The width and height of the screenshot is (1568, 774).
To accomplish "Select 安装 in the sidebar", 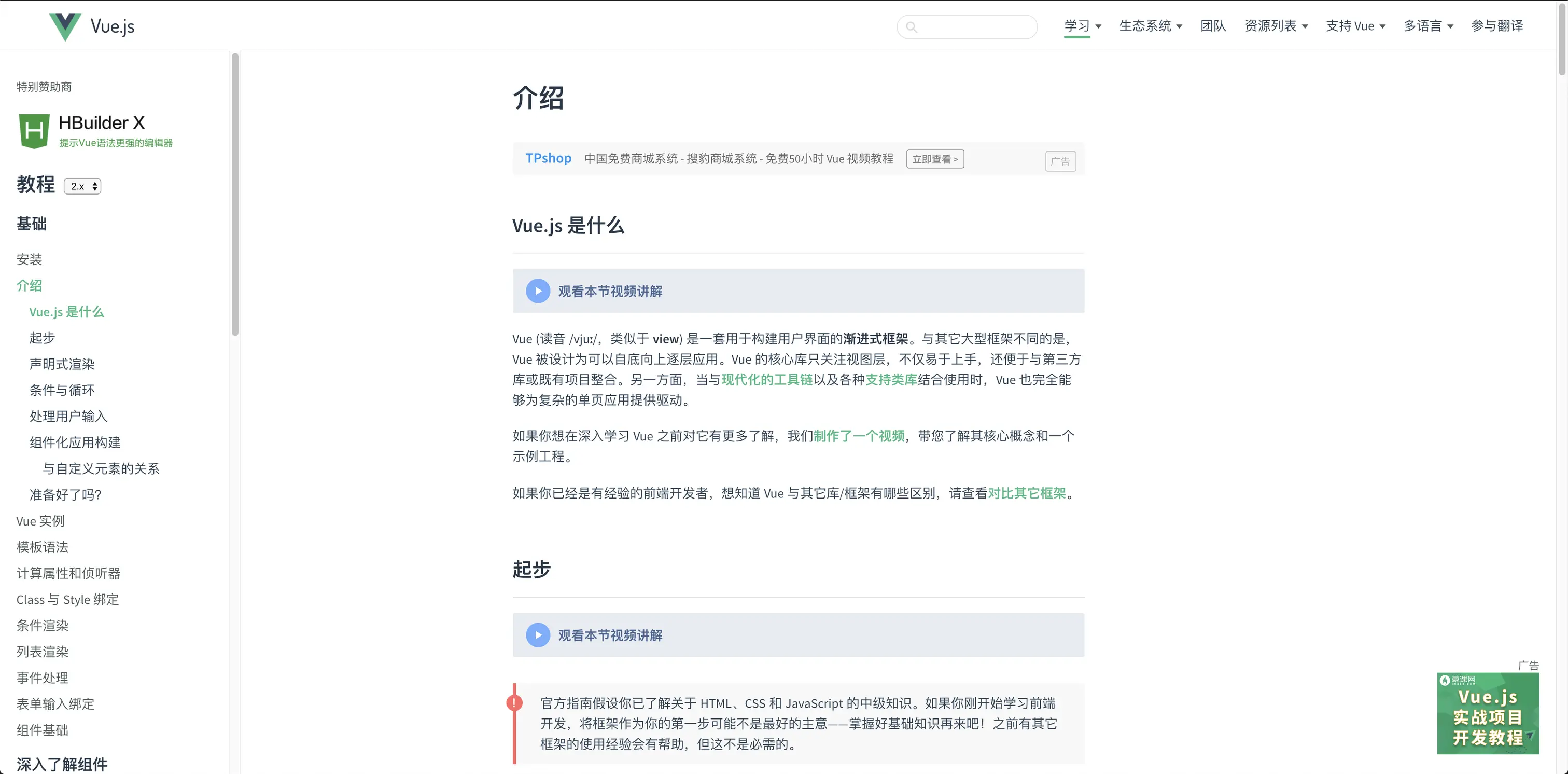I will [x=29, y=259].
